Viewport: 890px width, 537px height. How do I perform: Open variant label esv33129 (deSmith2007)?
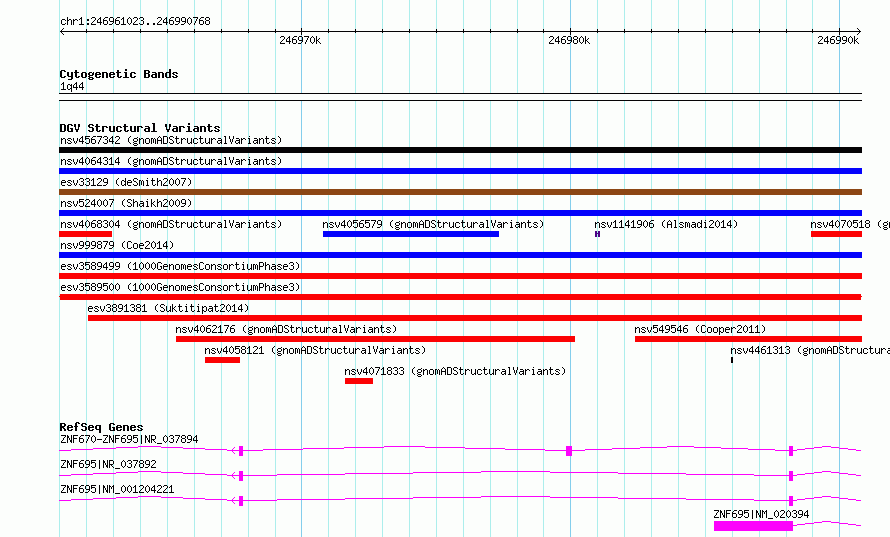click(126, 182)
